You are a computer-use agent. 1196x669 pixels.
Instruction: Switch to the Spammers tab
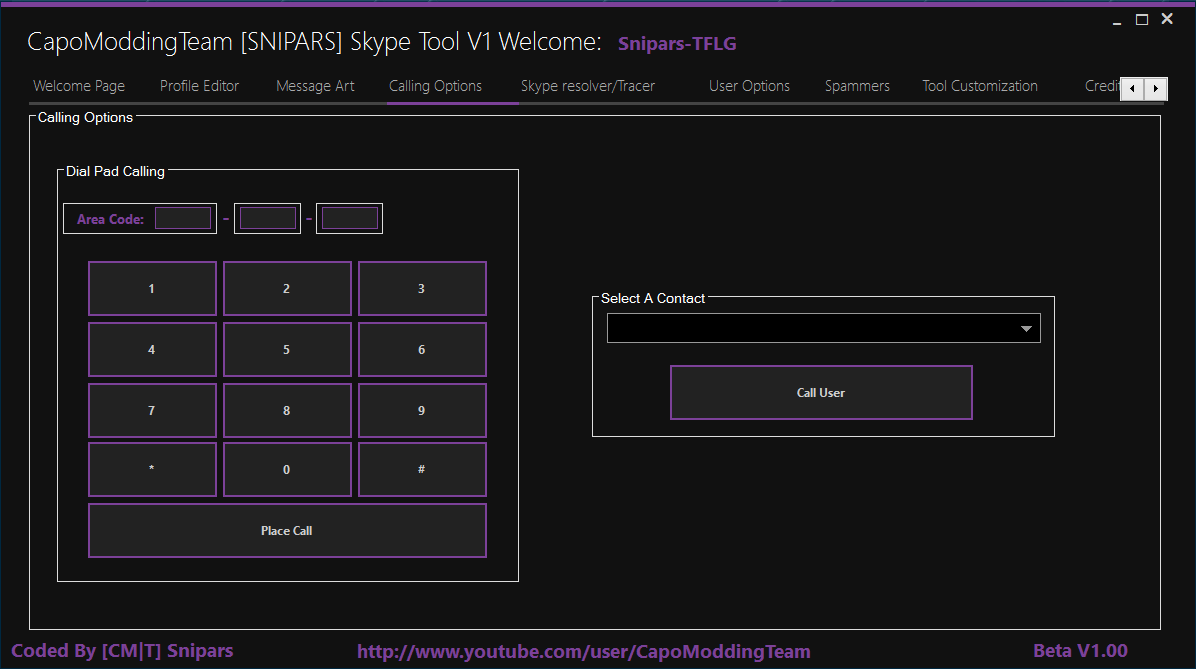pyautogui.click(x=857, y=86)
